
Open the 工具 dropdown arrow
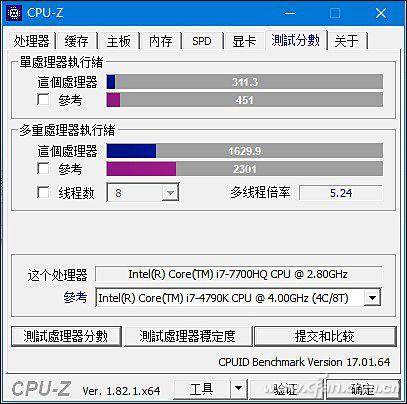click(x=238, y=388)
